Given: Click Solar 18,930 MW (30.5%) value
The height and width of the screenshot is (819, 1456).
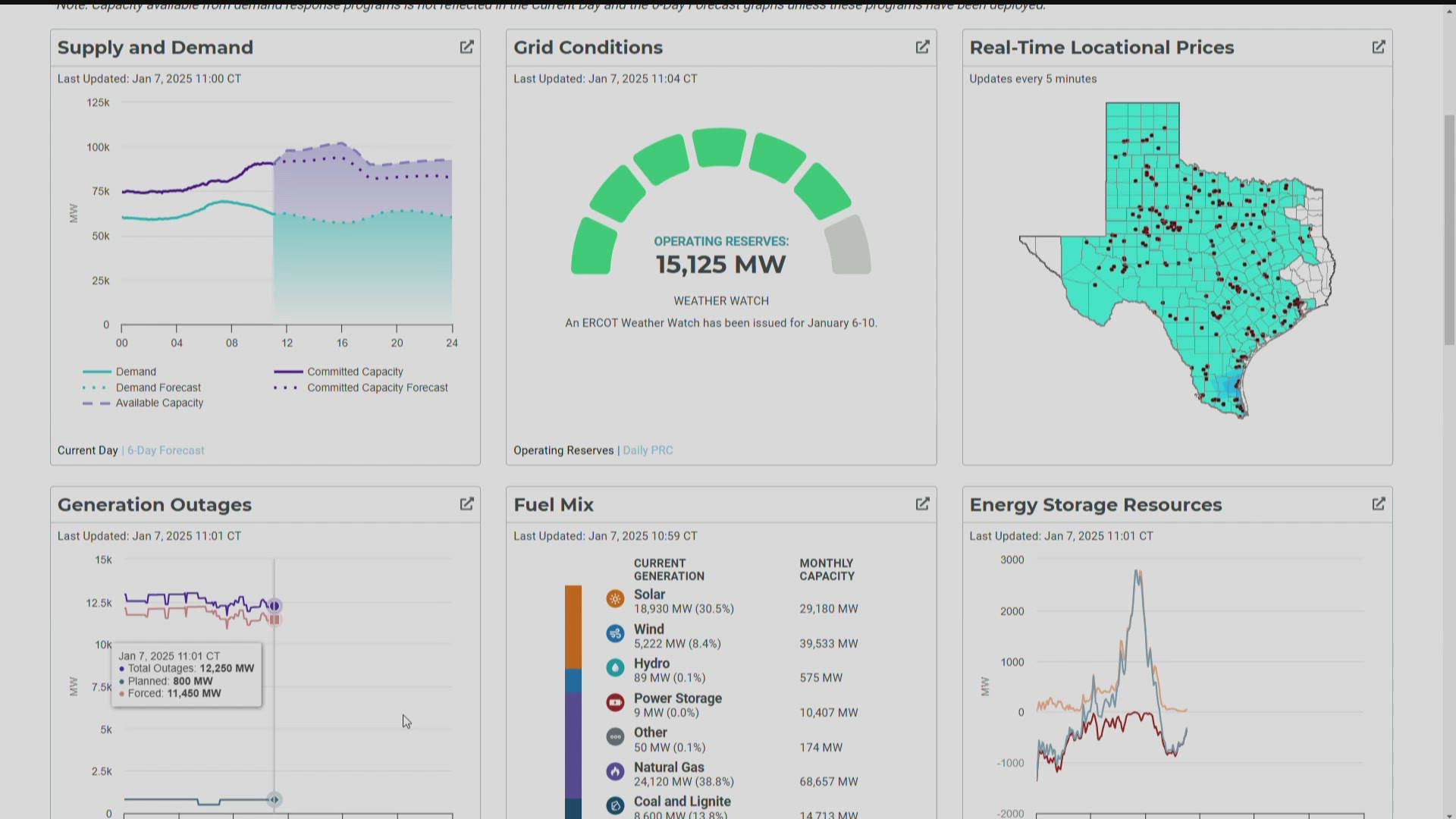Looking at the screenshot, I should coord(684,609).
